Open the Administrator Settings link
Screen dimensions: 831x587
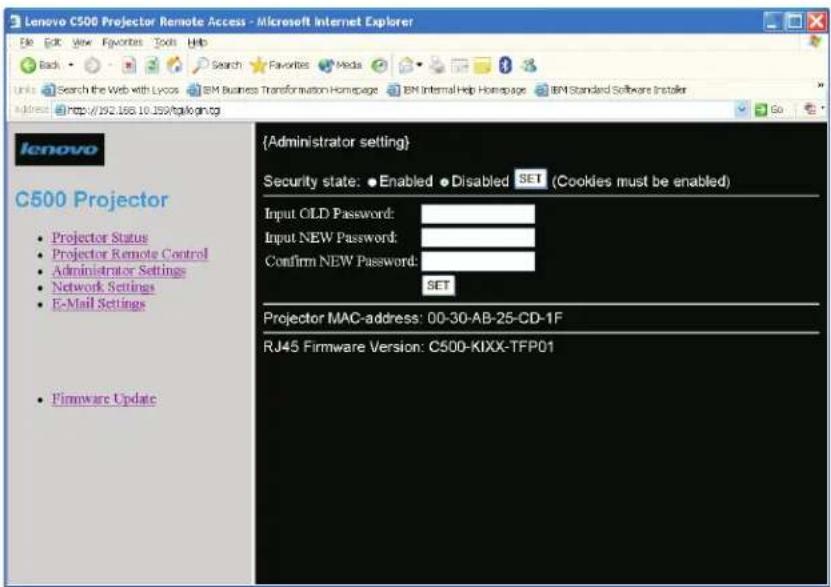119,270
